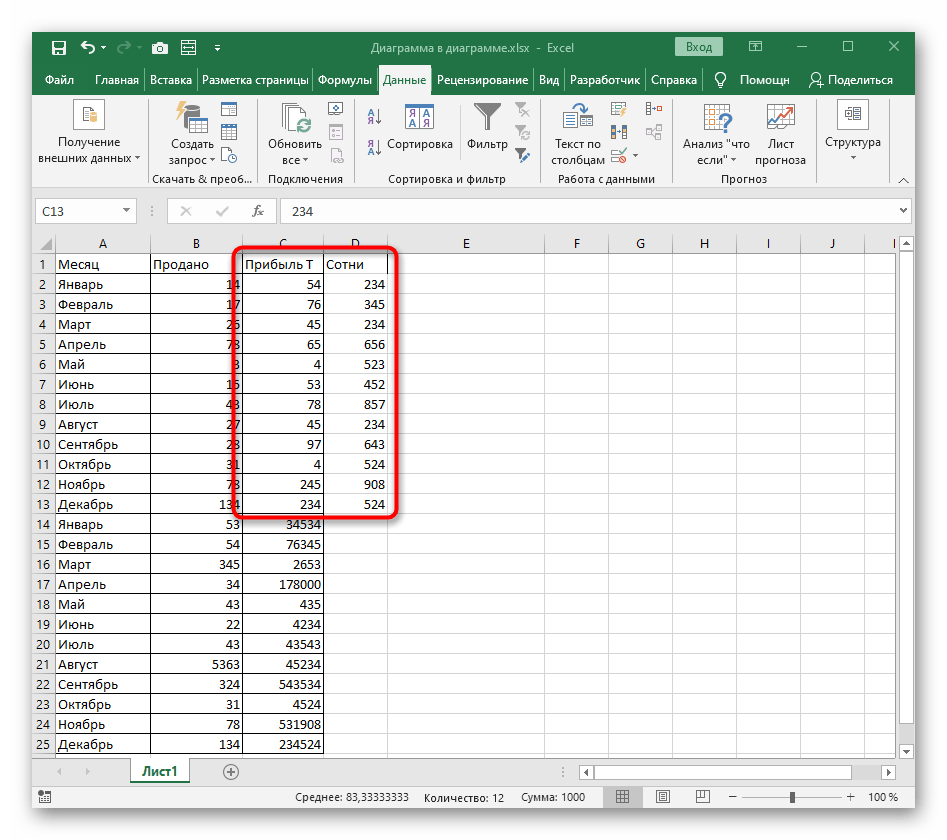
Task: Add a new sheet with plus button
Action: pyautogui.click(x=231, y=772)
